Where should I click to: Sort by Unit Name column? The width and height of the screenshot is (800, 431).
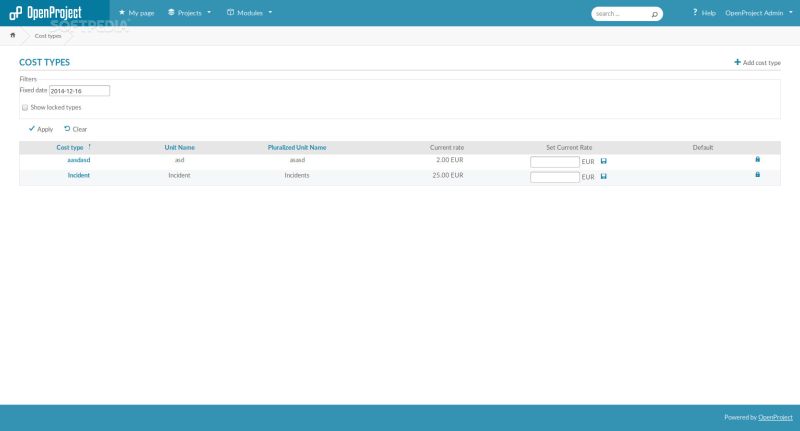(x=180, y=147)
